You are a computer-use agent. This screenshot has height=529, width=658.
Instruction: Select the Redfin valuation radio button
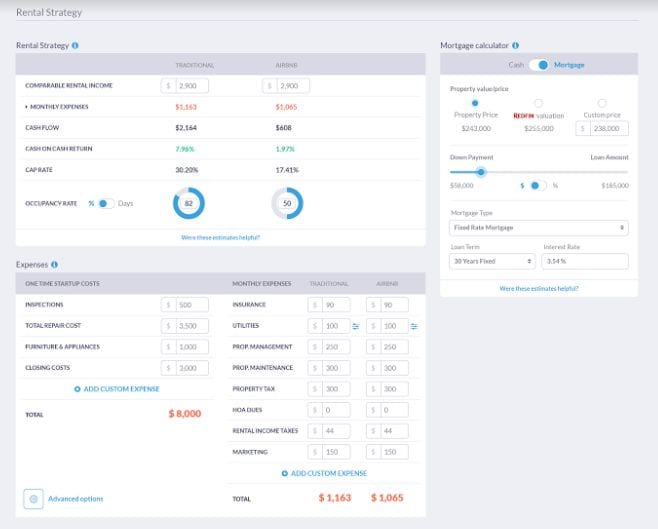coord(538,103)
